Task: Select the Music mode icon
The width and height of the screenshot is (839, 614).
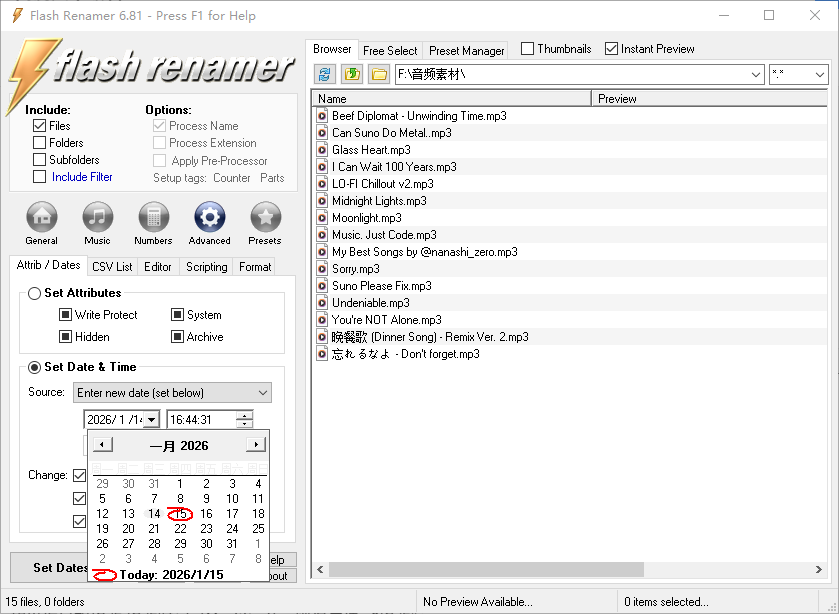Action: click(x=97, y=217)
